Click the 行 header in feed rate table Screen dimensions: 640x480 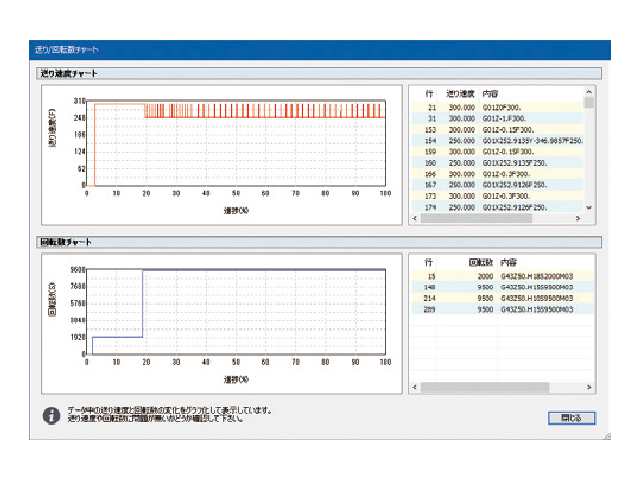pyautogui.click(x=429, y=94)
